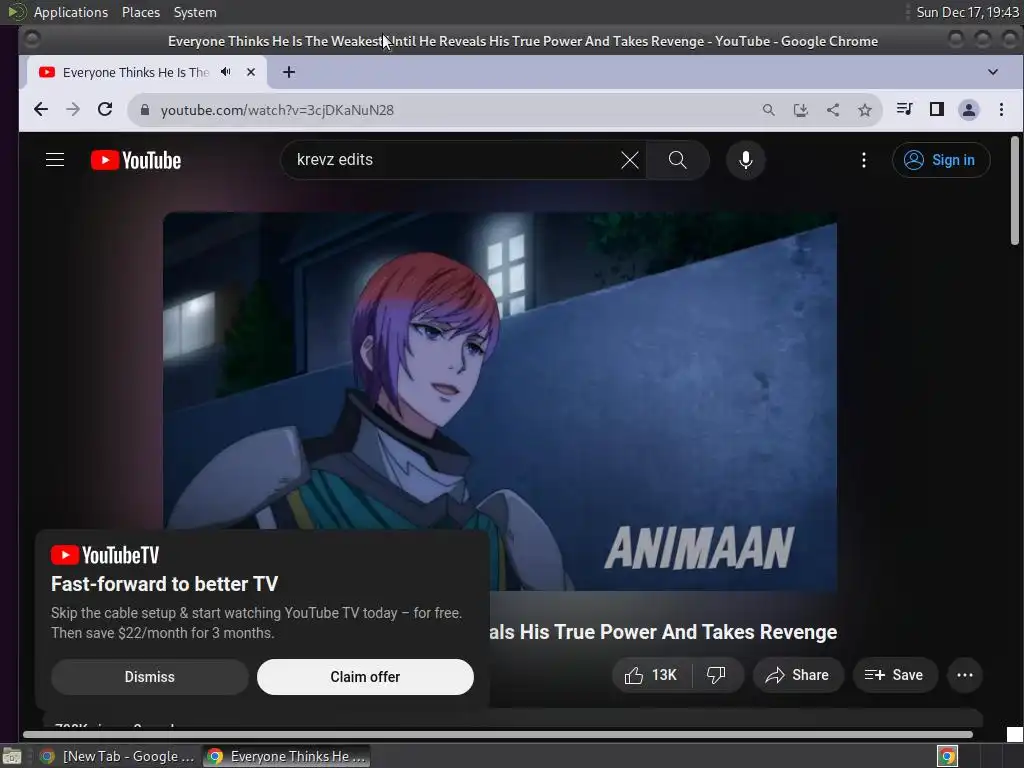Dislike the video with thumbs down
Image resolution: width=1024 pixels, height=768 pixels.
coord(716,675)
